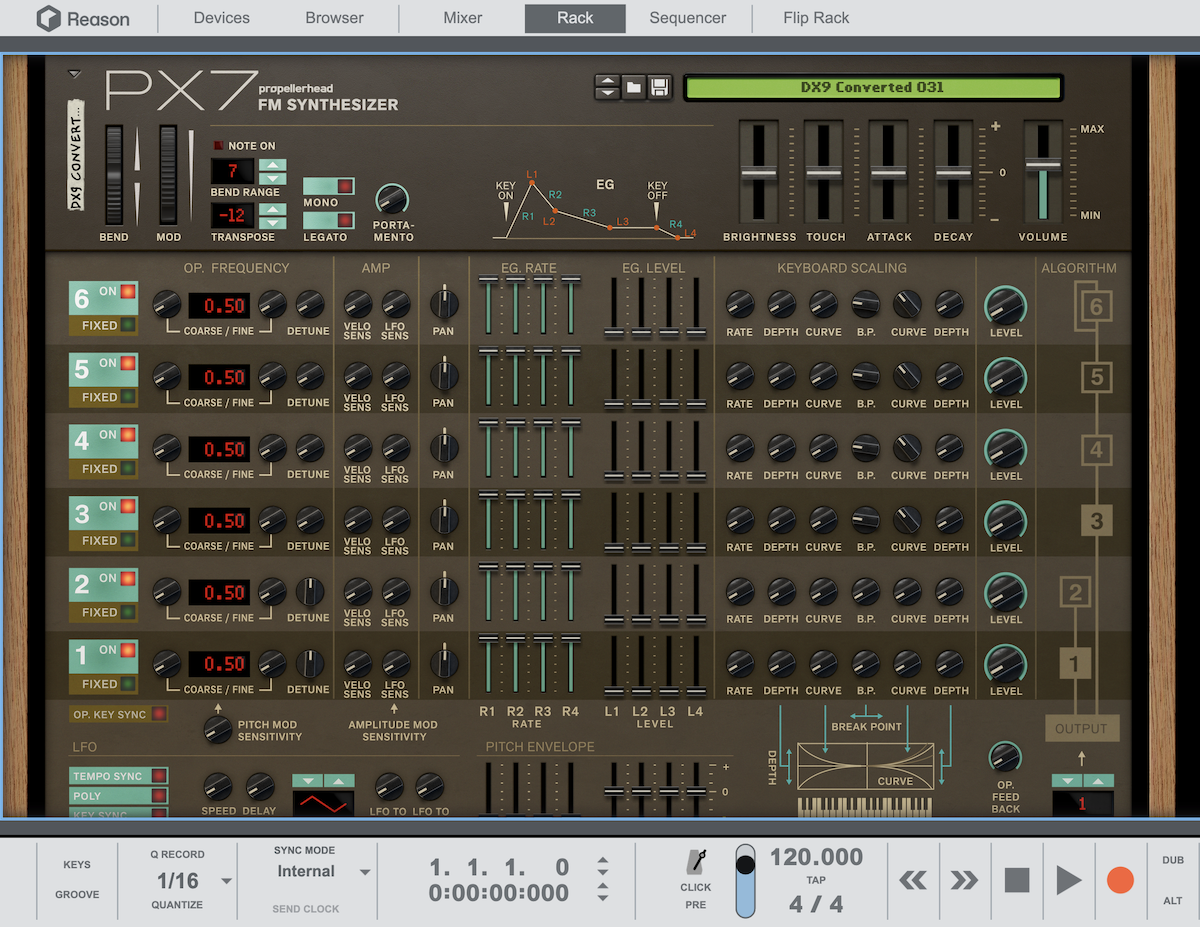Click the DX9 Converted 031 patch display
This screenshot has height=927, width=1200.
(x=872, y=87)
